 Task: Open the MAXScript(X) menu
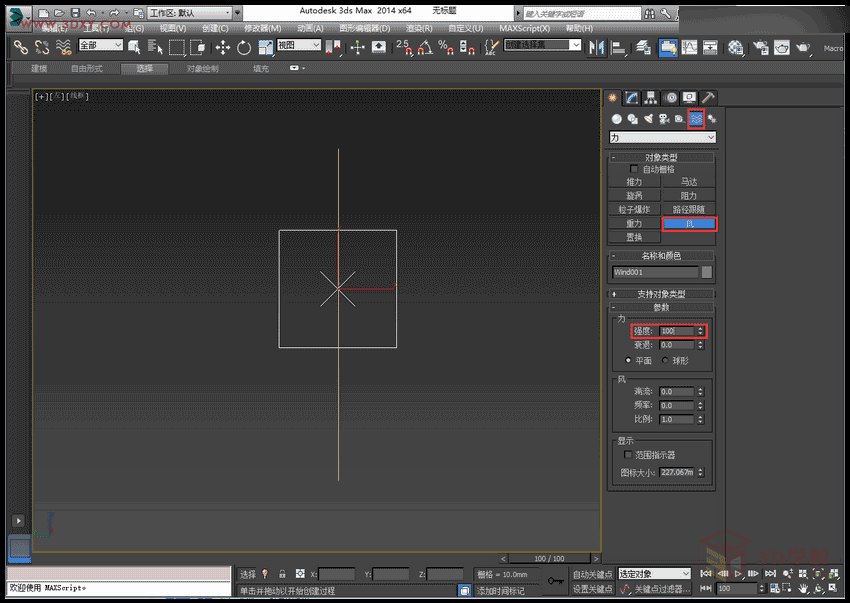pos(524,28)
